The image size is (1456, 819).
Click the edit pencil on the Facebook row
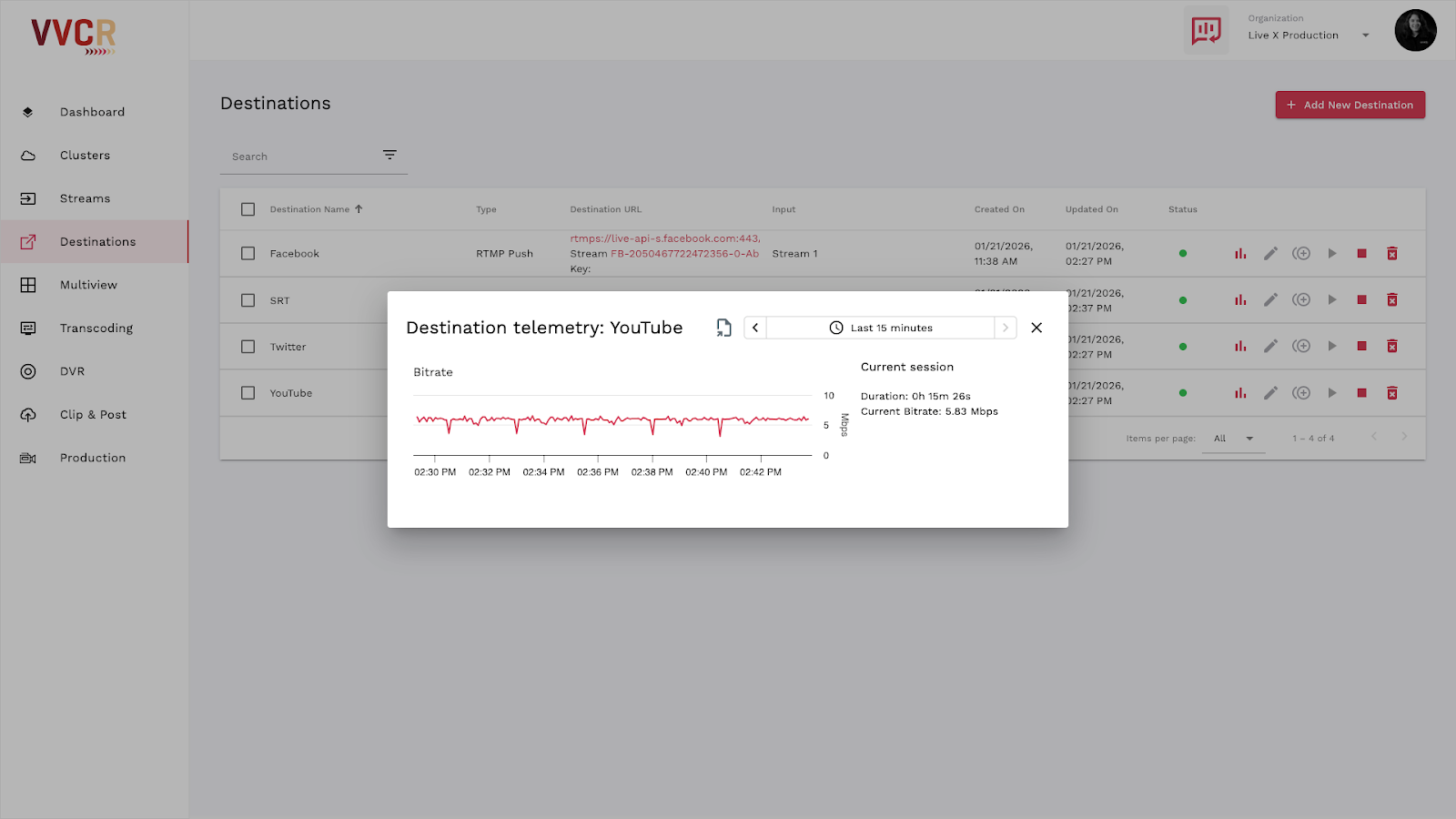[1270, 253]
